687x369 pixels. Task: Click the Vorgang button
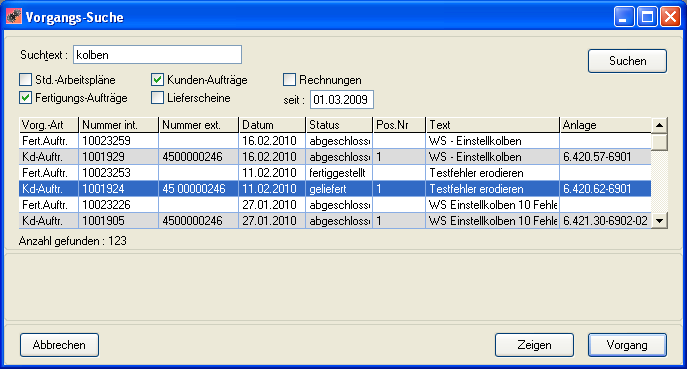click(x=627, y=345)
